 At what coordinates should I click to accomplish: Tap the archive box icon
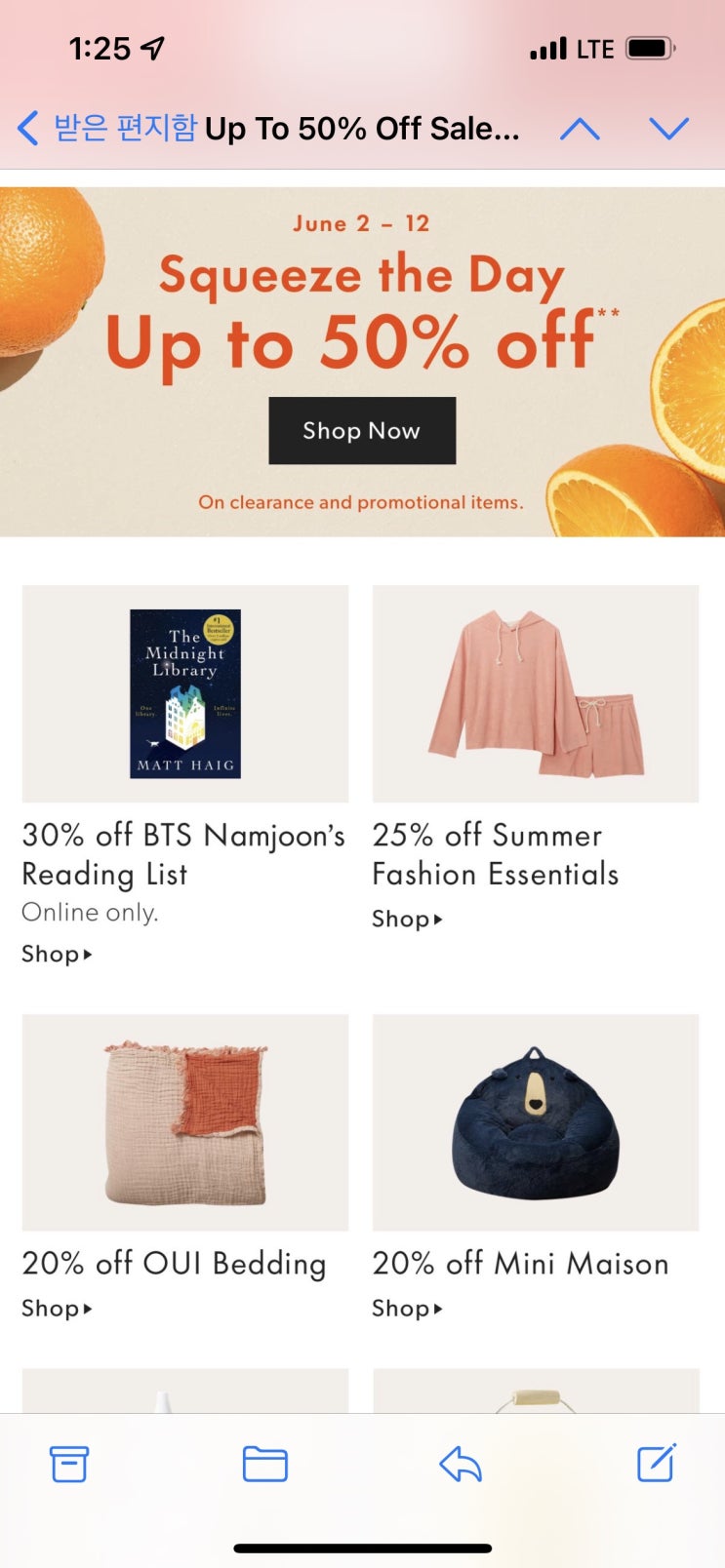point(69,1464)
